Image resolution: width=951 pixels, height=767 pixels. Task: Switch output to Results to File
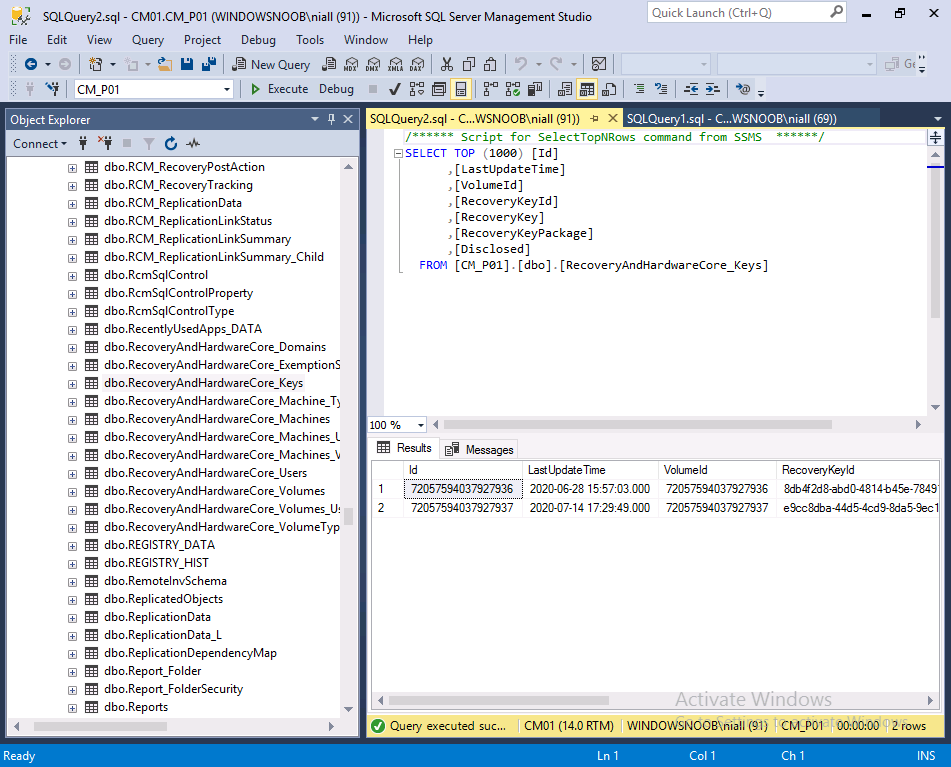(609, 89)
